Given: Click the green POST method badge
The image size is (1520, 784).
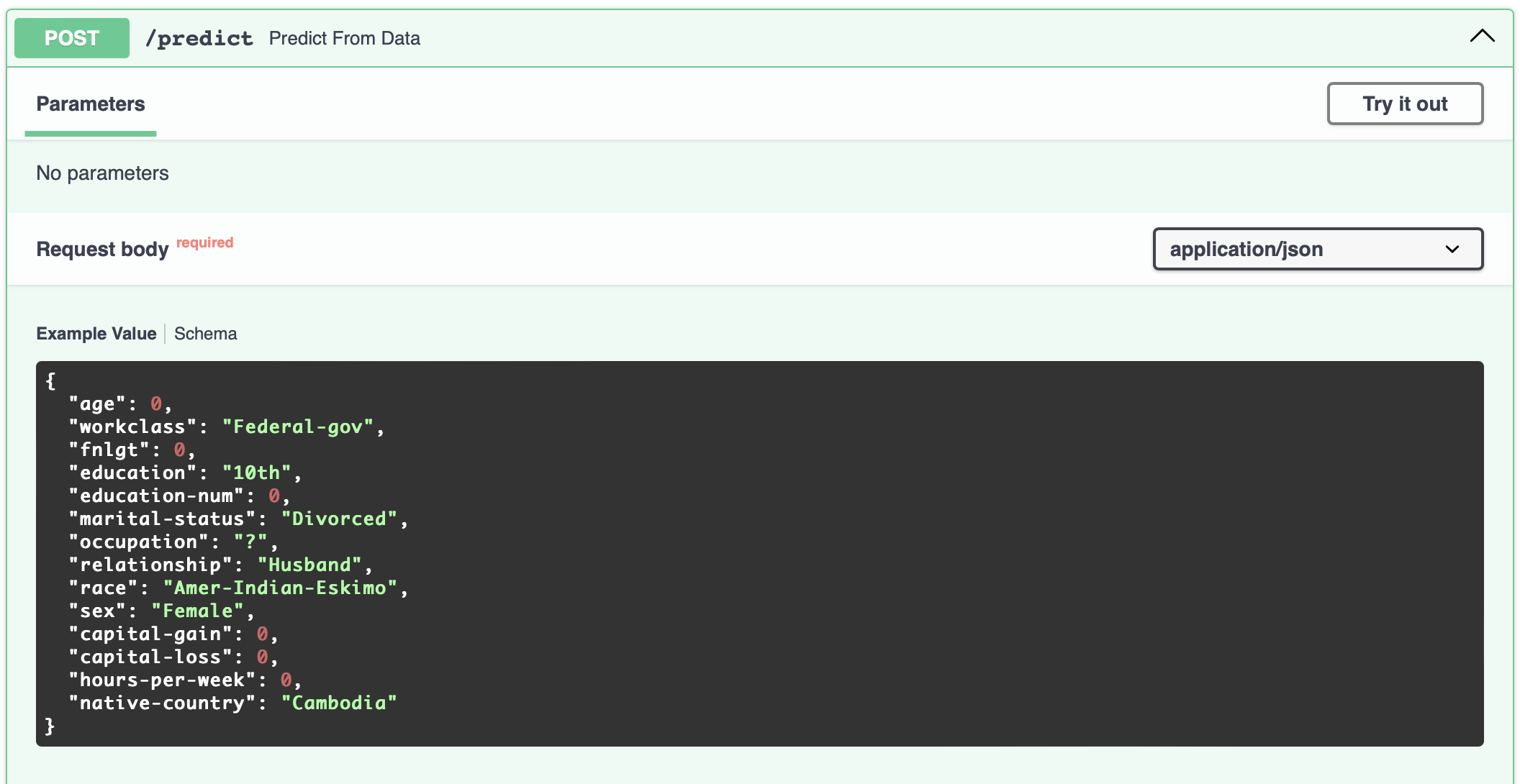Looking at the screenshot, I should pyautogui.click(x=72, y=38).
